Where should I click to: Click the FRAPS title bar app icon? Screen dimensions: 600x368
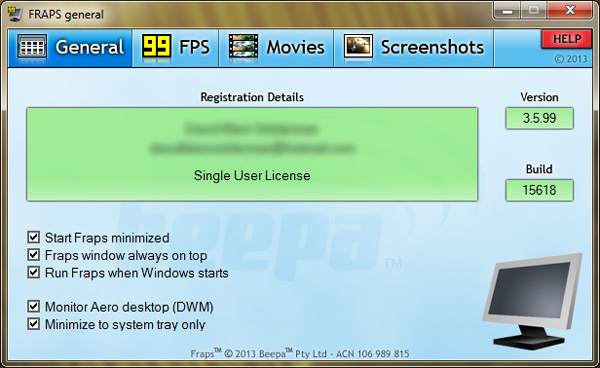click(15, 14)
